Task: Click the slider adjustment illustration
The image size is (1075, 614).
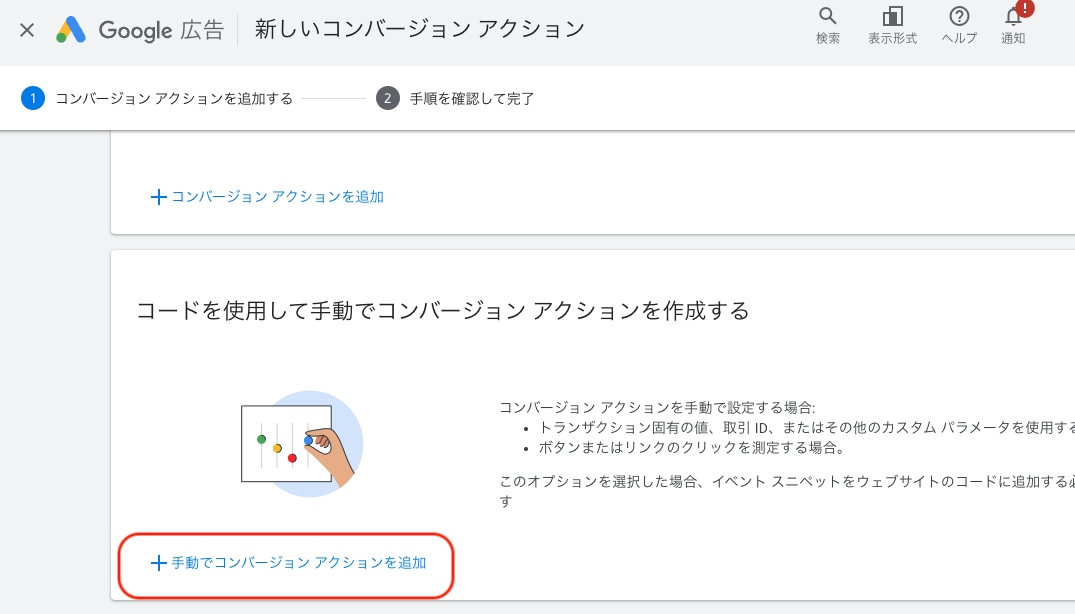Action: click(302, 443)
